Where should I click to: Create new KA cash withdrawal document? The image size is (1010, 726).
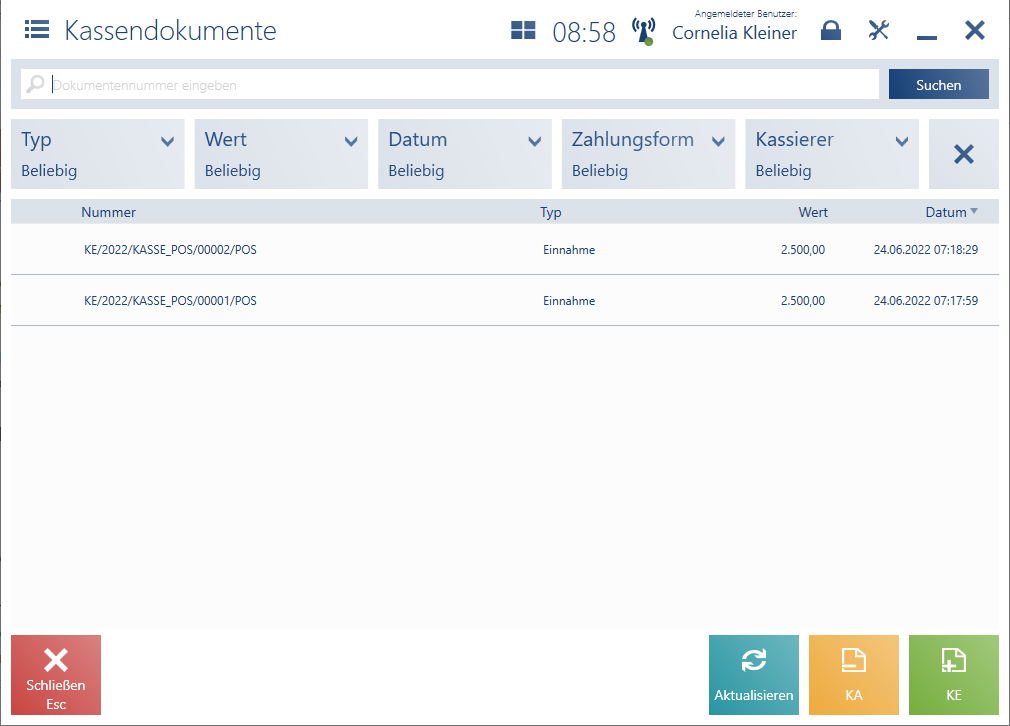pyautogui.click(x=853, y=675)
